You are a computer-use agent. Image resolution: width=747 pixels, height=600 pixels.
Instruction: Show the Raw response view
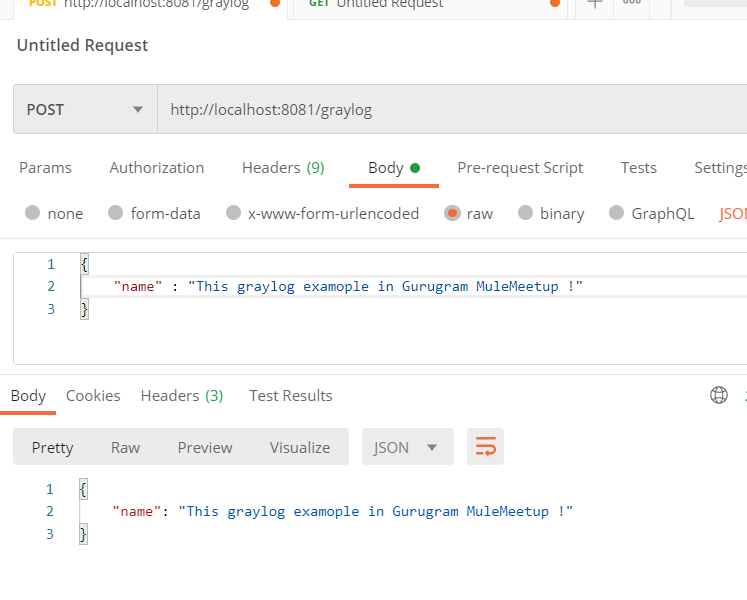[x=125, y=447]
